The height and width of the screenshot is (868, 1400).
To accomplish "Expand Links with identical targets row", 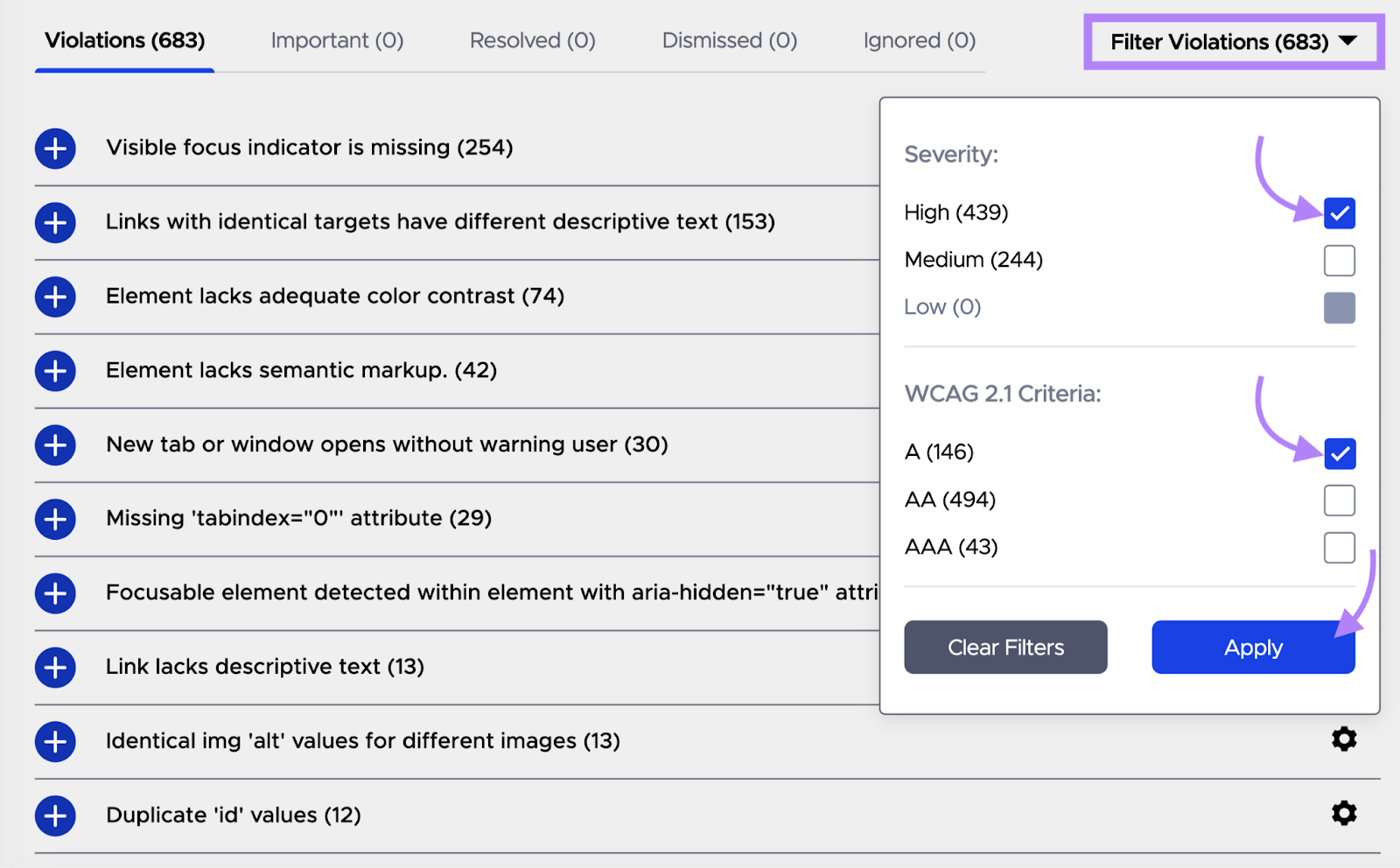I will point(55,223).
